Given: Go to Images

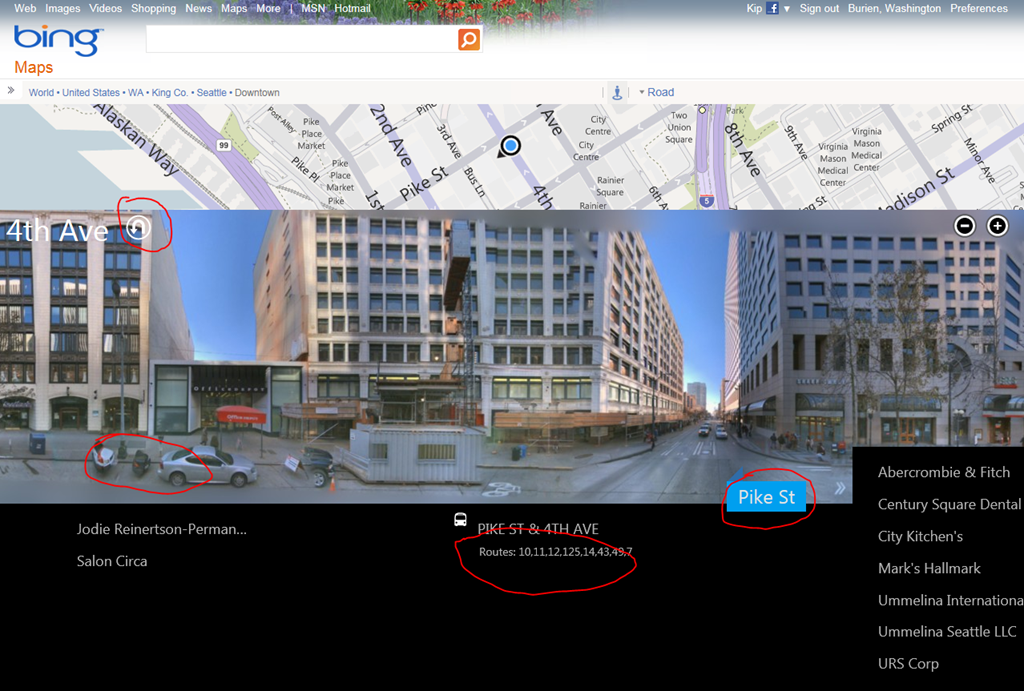Looking at the screenshot, I should tap(63, 8).
